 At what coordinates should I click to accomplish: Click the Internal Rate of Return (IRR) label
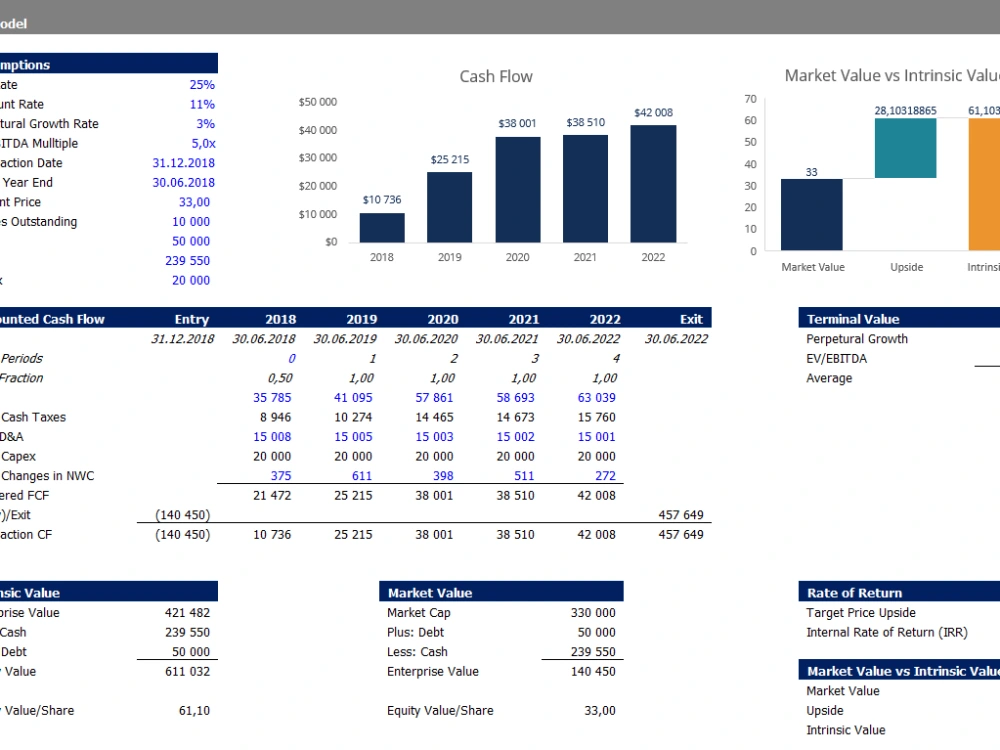886,633
